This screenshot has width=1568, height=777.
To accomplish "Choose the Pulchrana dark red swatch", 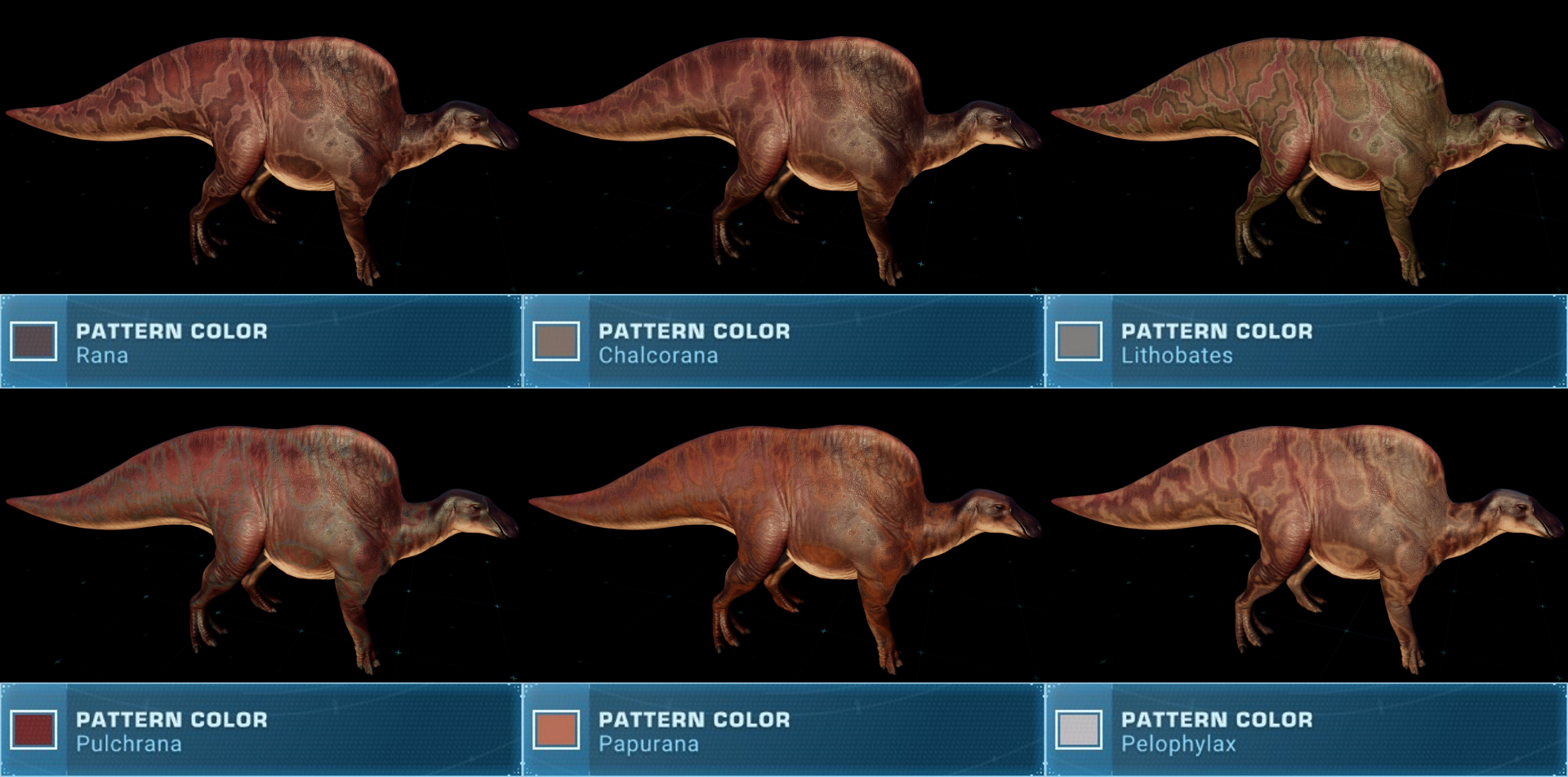I will [x=33, y=730].
